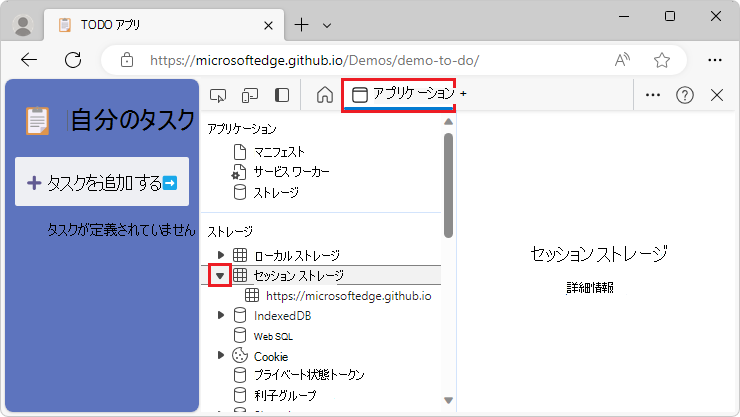Toggle device emulation icon in DevTools

pos(250,95)
